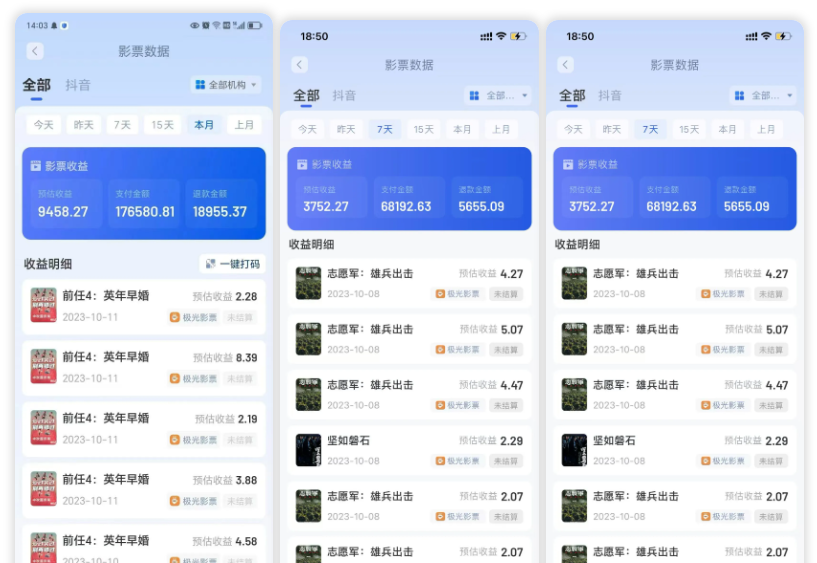Screen dimensions: 817x563
Task: Open 前任4 poster with 预估收益 2.19
Action: click(x=43, y=428)
